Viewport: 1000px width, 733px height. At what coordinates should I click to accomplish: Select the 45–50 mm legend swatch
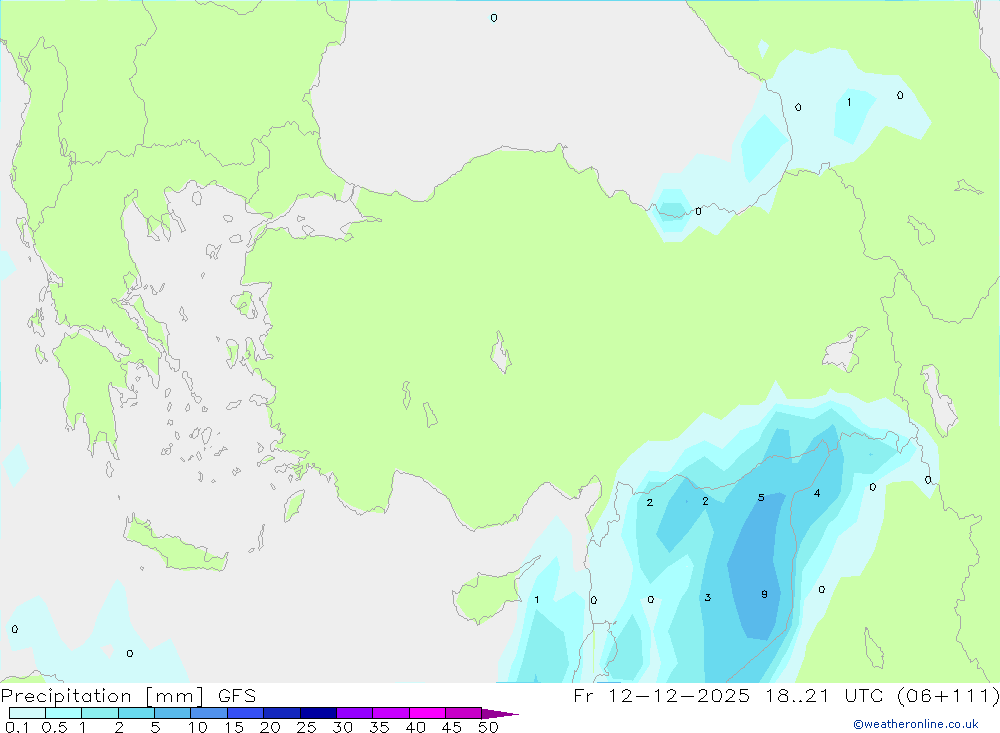(x=464, y=713)
